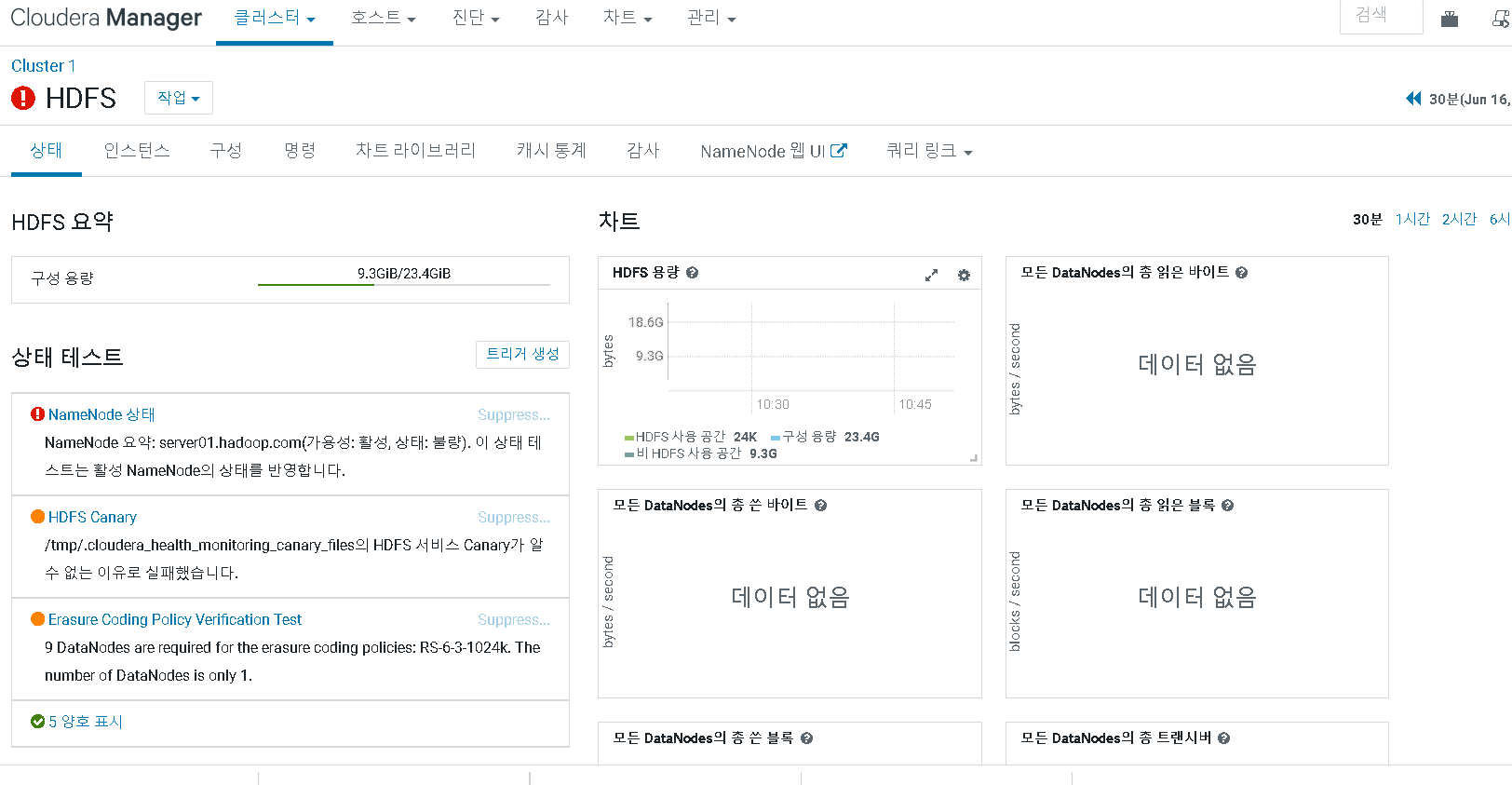Select the 1시간 time range
Image resolution: width=1512 pixels, height=785 pixels.
(1412, 219)
